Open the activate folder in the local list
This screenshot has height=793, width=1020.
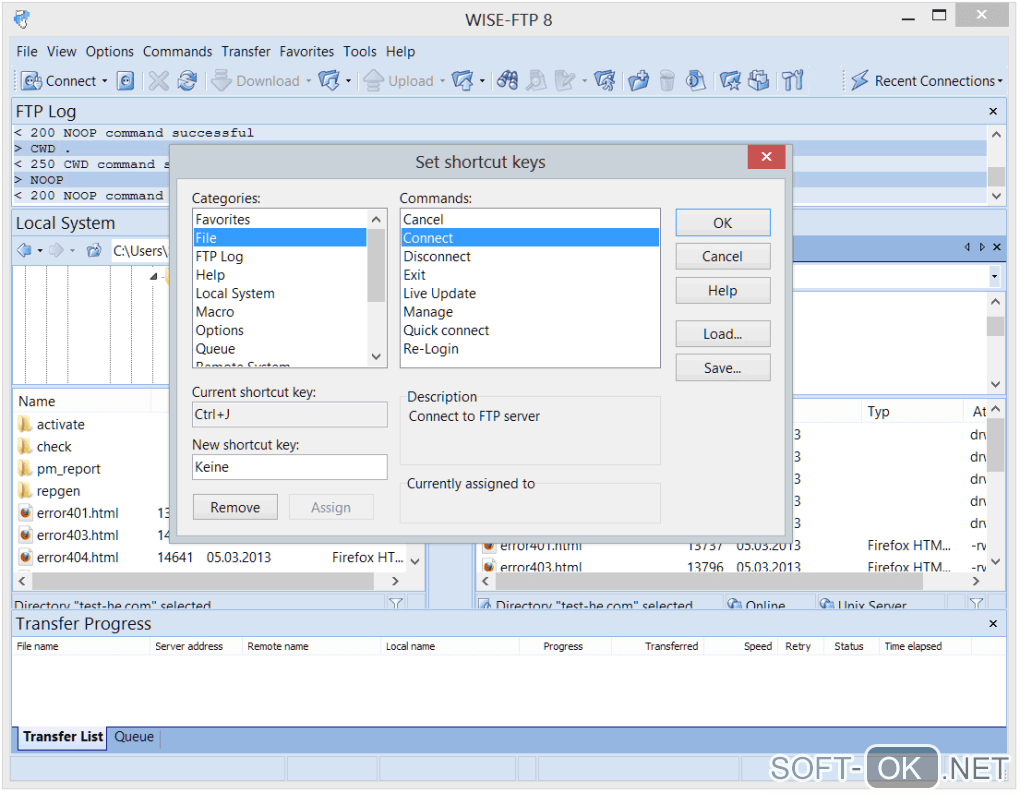(x=51, y=425)
